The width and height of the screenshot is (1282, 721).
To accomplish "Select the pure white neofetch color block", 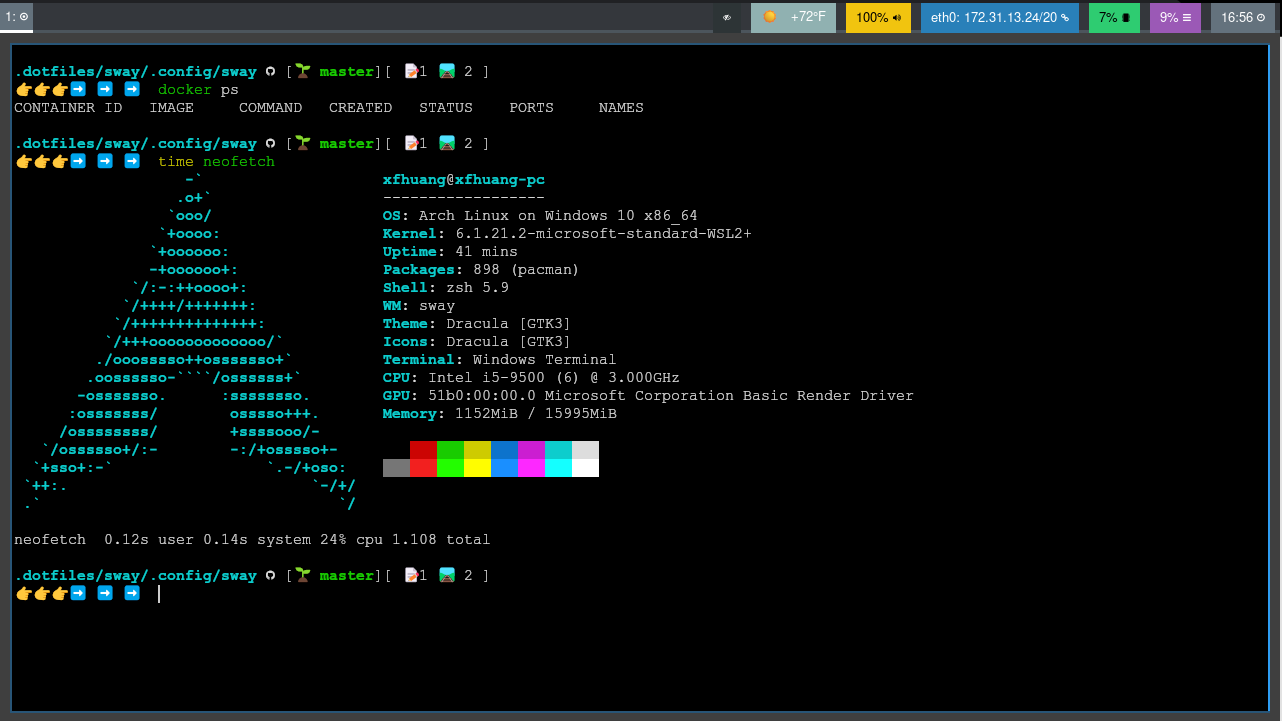I will pos(585,468).
